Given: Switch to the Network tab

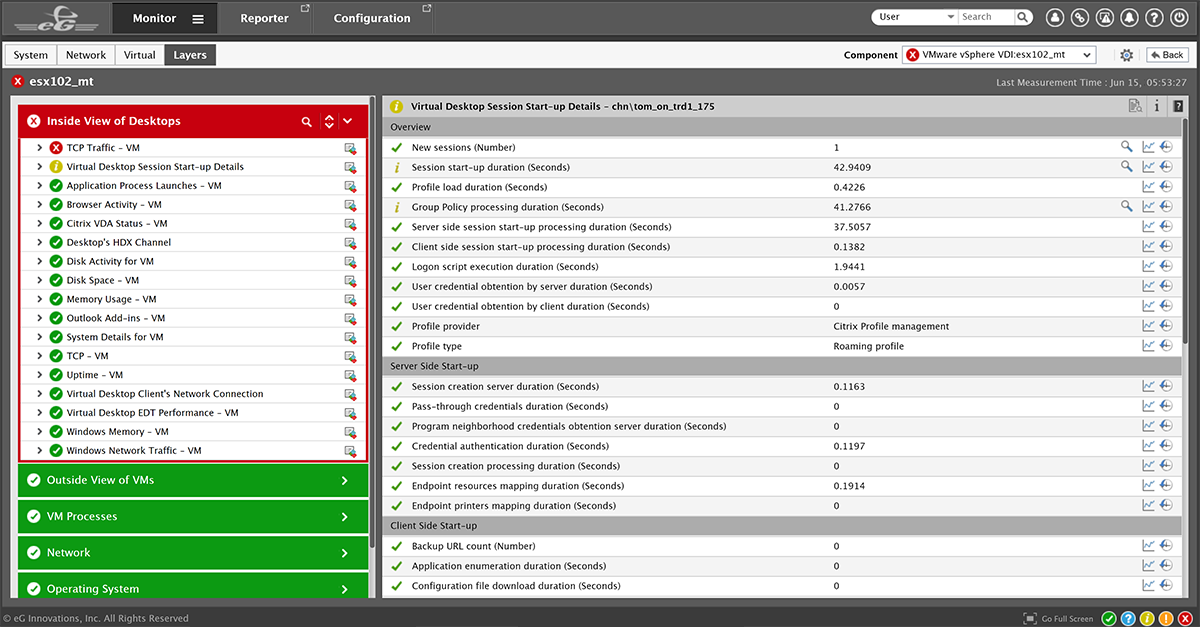Looking at the screenshot, I should [86, 55].
